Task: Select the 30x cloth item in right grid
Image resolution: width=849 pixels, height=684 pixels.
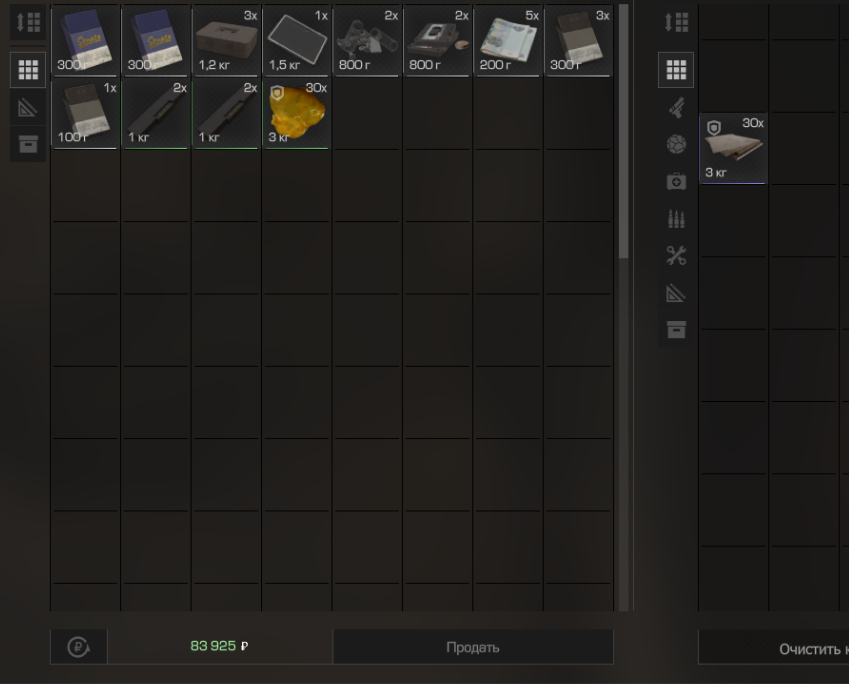Action: [733, 149]
